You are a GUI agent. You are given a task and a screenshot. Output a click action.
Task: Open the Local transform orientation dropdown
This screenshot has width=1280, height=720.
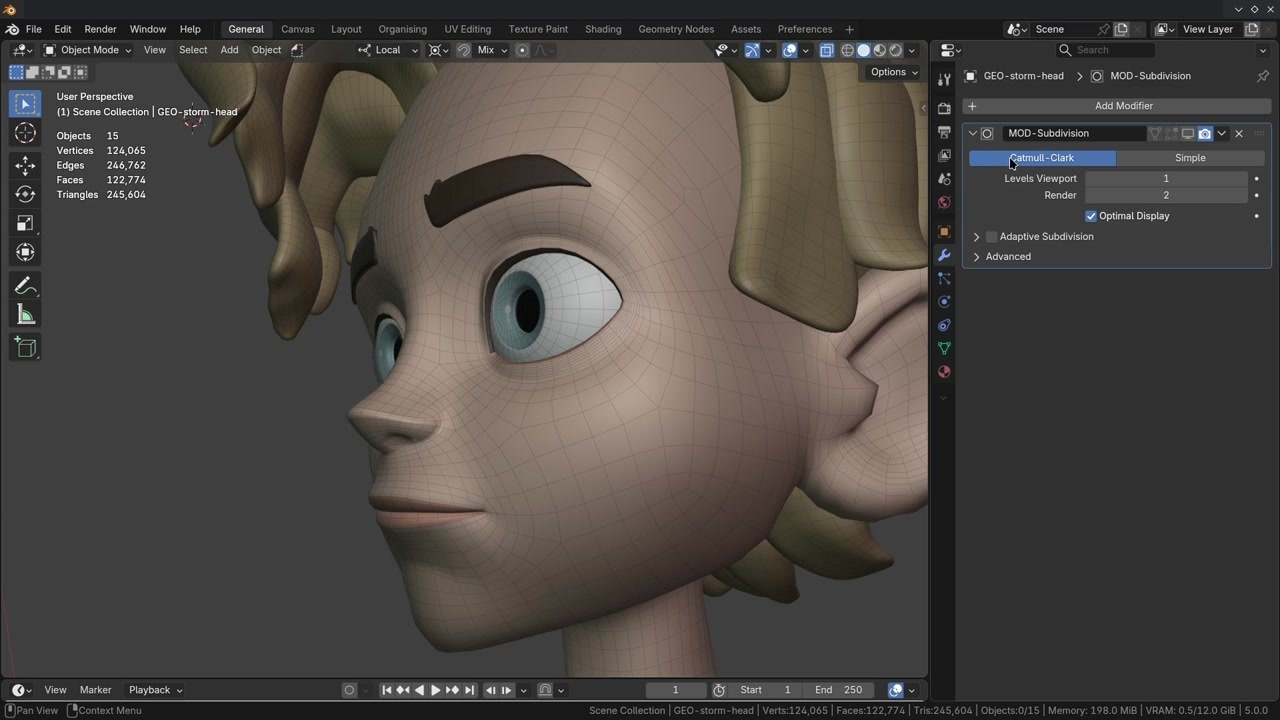(x=388, y=50)
